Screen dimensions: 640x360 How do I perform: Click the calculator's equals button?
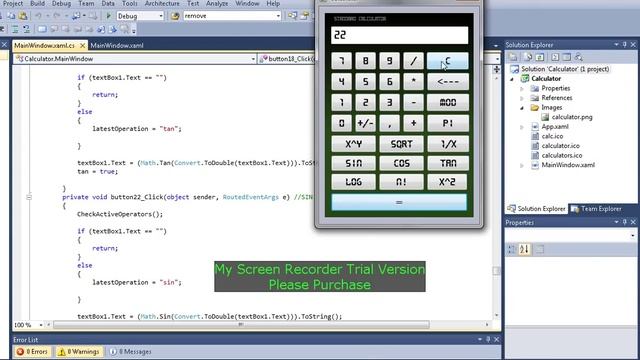pos(399,202)
